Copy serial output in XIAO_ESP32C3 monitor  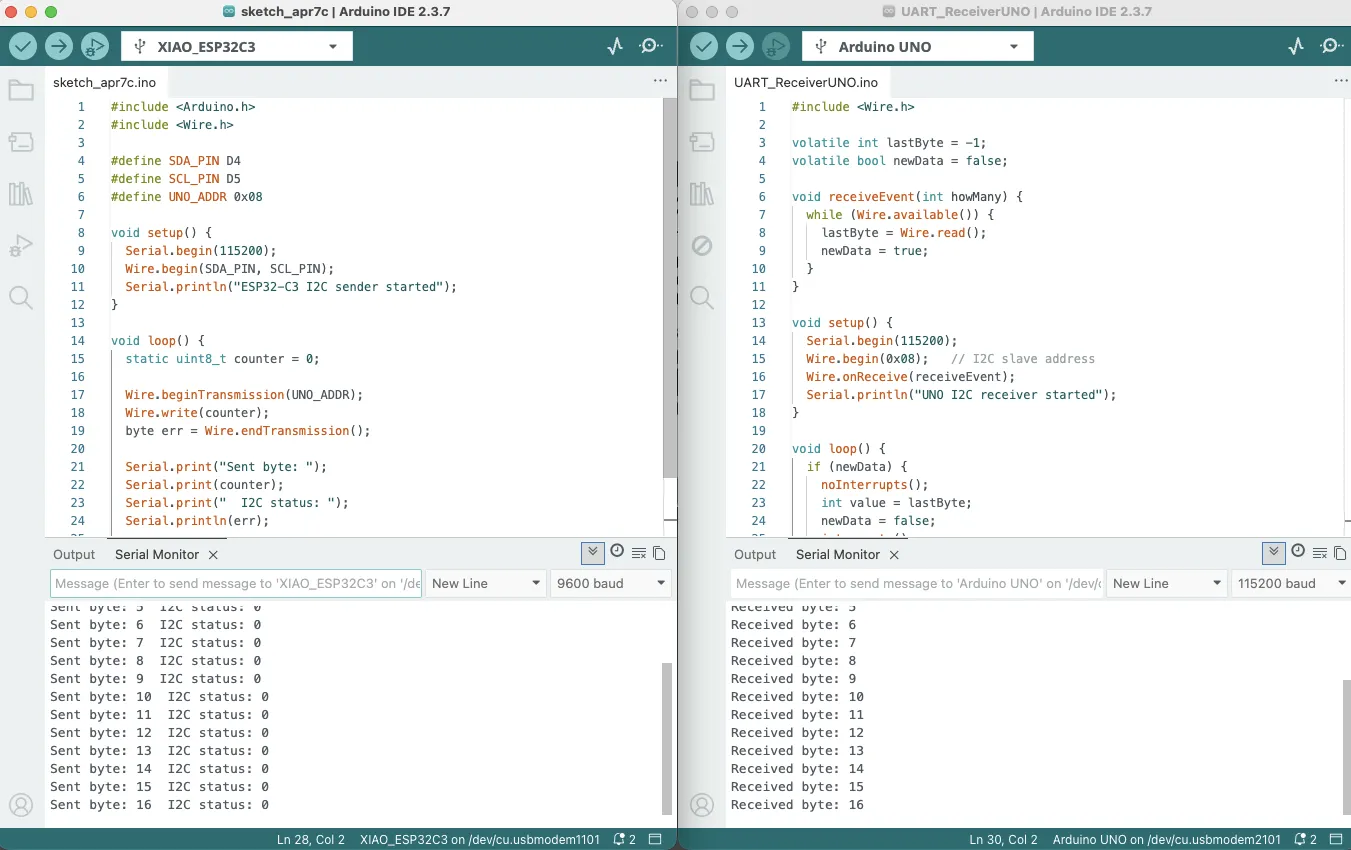(x=659, y=553)
